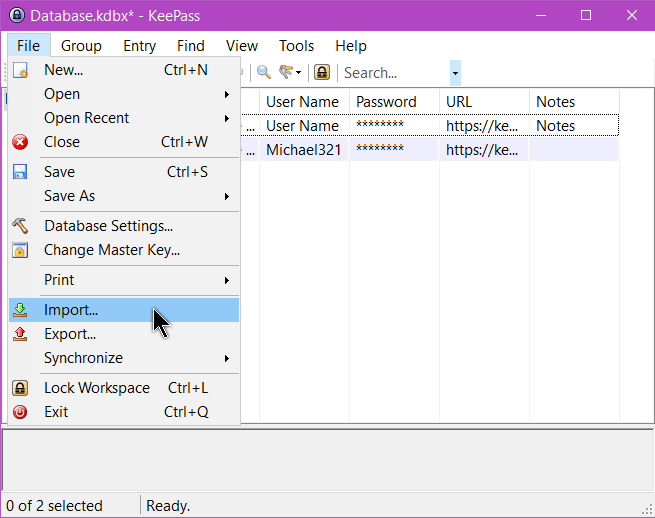Open the Help menu
Screen dimensions: 655x518
(x=351, y=46)
